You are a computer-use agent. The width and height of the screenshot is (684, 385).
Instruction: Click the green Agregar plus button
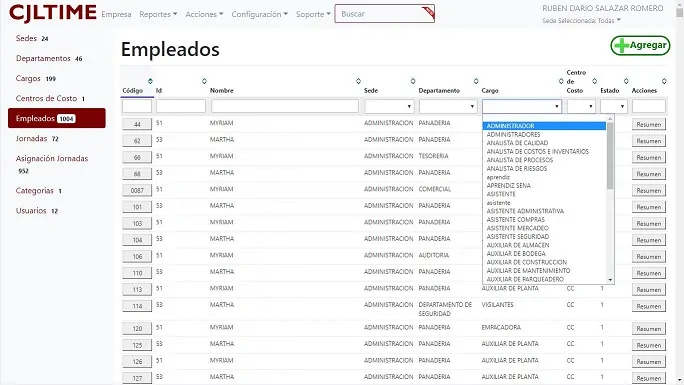[x=640, y=45]
